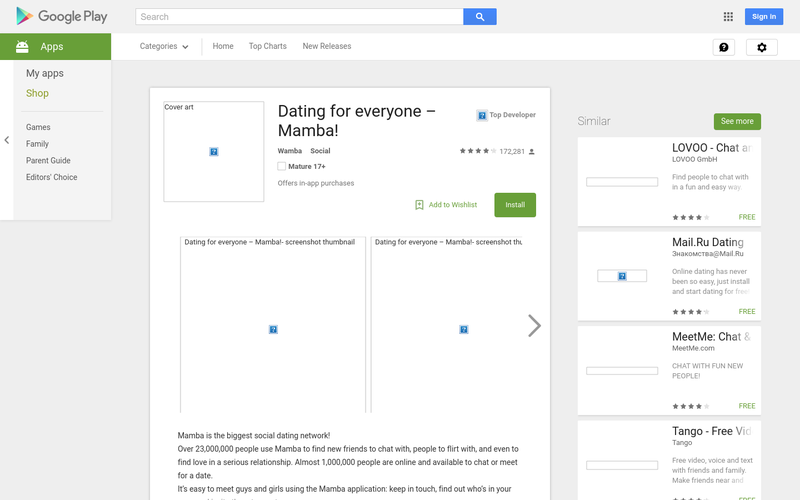Click the bookmark icon next to Add to Wishlist

[419, 205]
